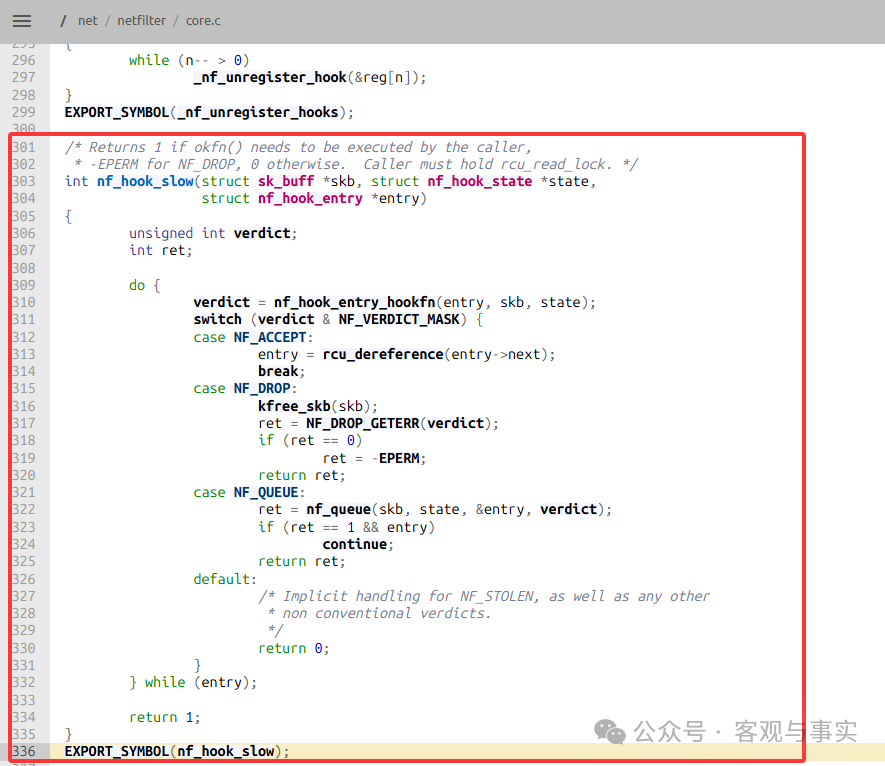The height and width of the screenshot is (766, 885).
Task: Click EXPORT_SYMBOL on line 299
Action: 117,112
